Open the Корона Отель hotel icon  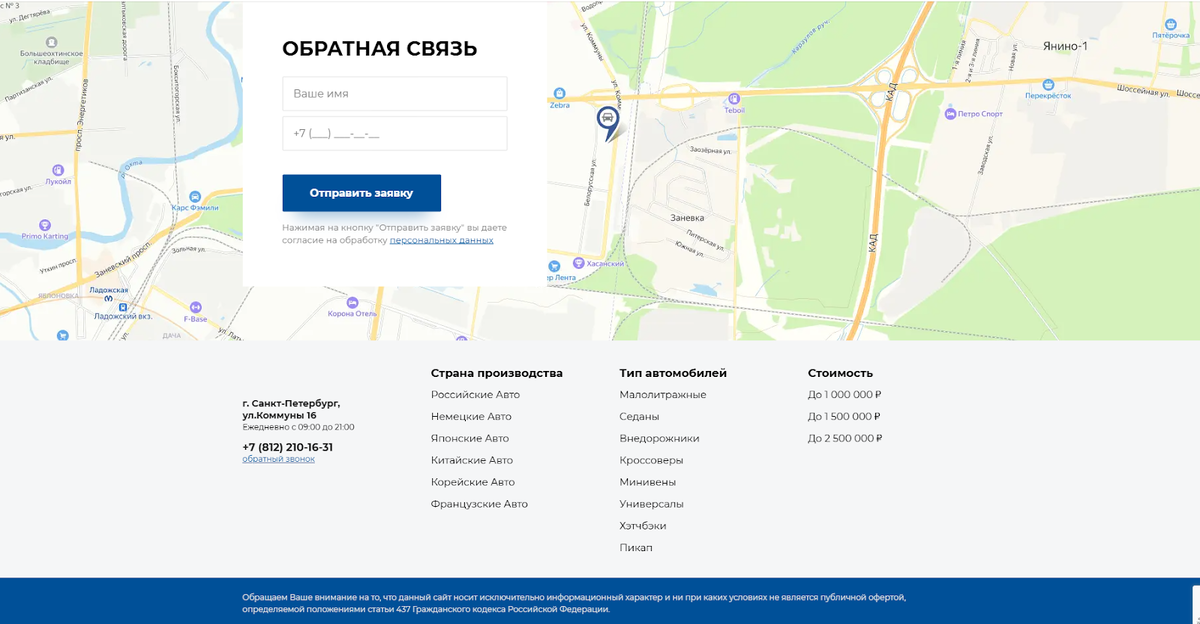(x=352, y=302)
